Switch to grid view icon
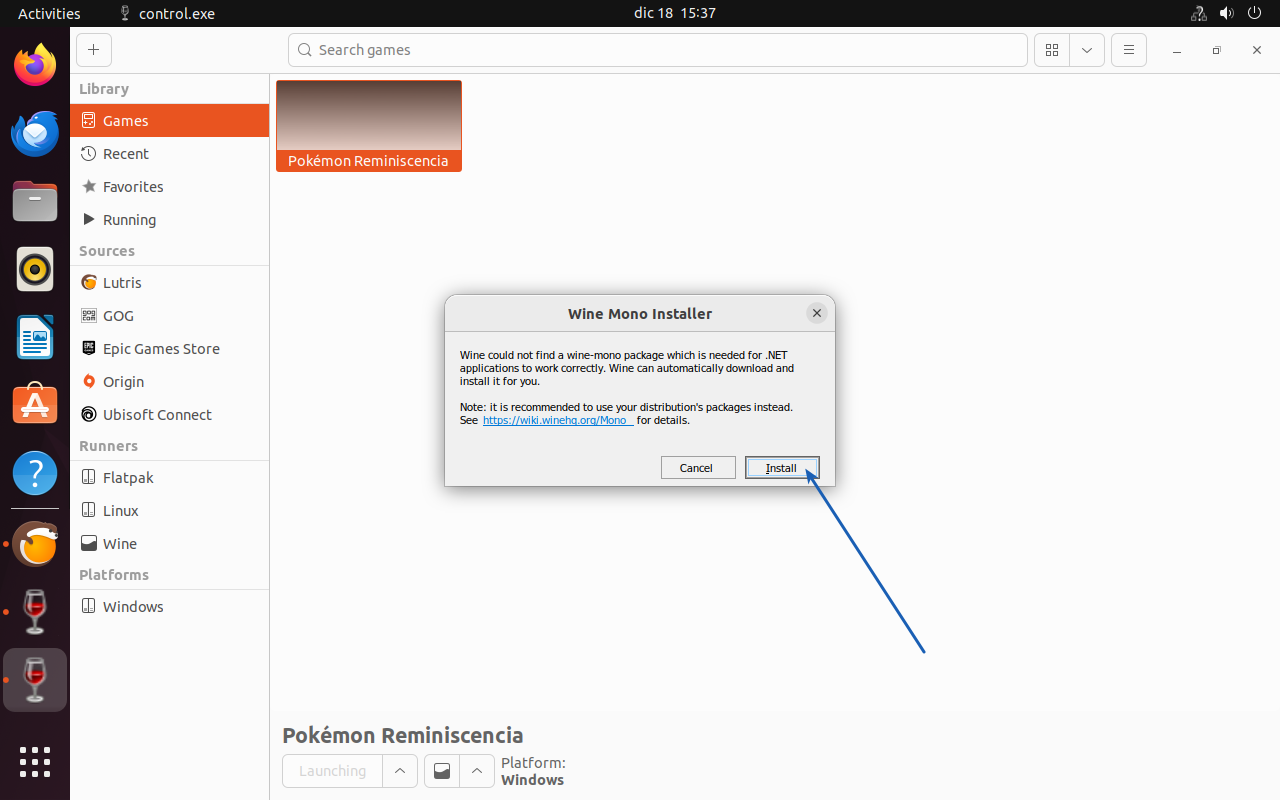This screenshot has width=1280, height=800. point(1051,50)
